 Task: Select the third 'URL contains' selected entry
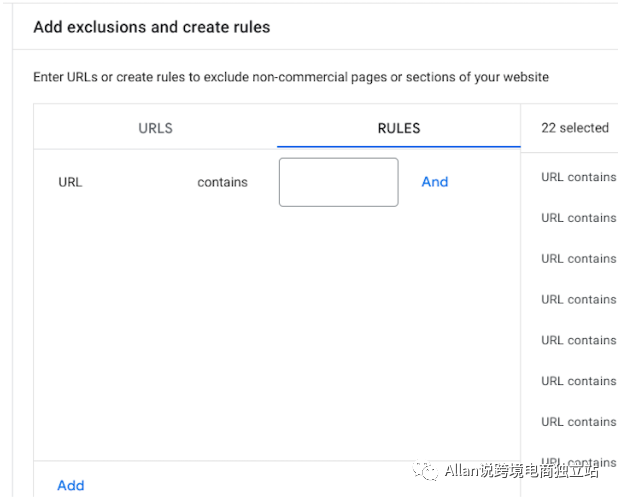pos(578,259)
